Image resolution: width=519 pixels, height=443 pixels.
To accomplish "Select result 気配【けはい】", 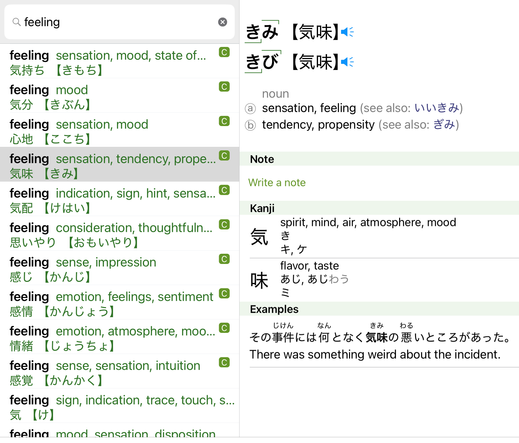I will tap(119, 199).
